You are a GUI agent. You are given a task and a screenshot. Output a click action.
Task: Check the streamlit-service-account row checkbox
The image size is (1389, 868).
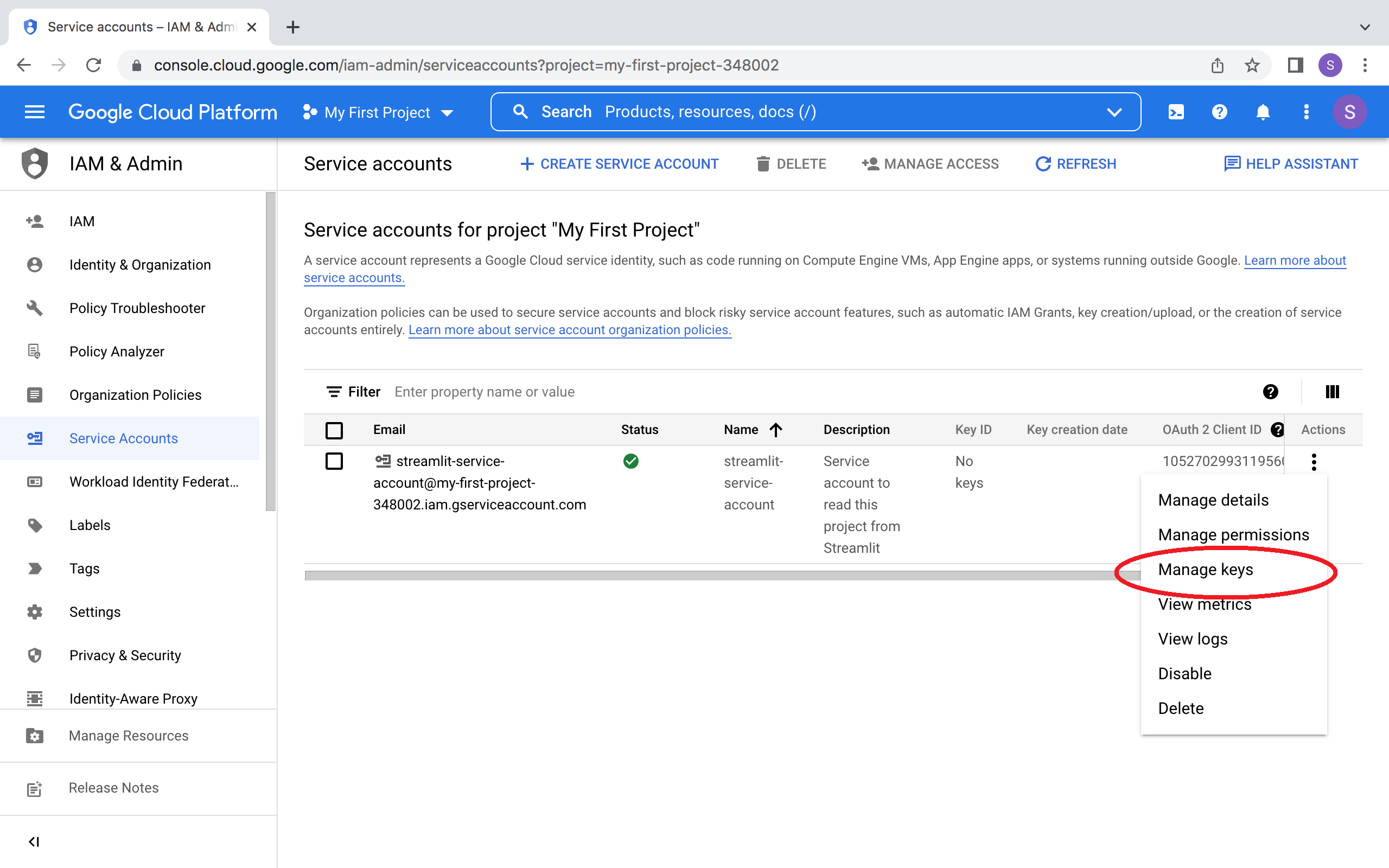click(x=334, y=462)
